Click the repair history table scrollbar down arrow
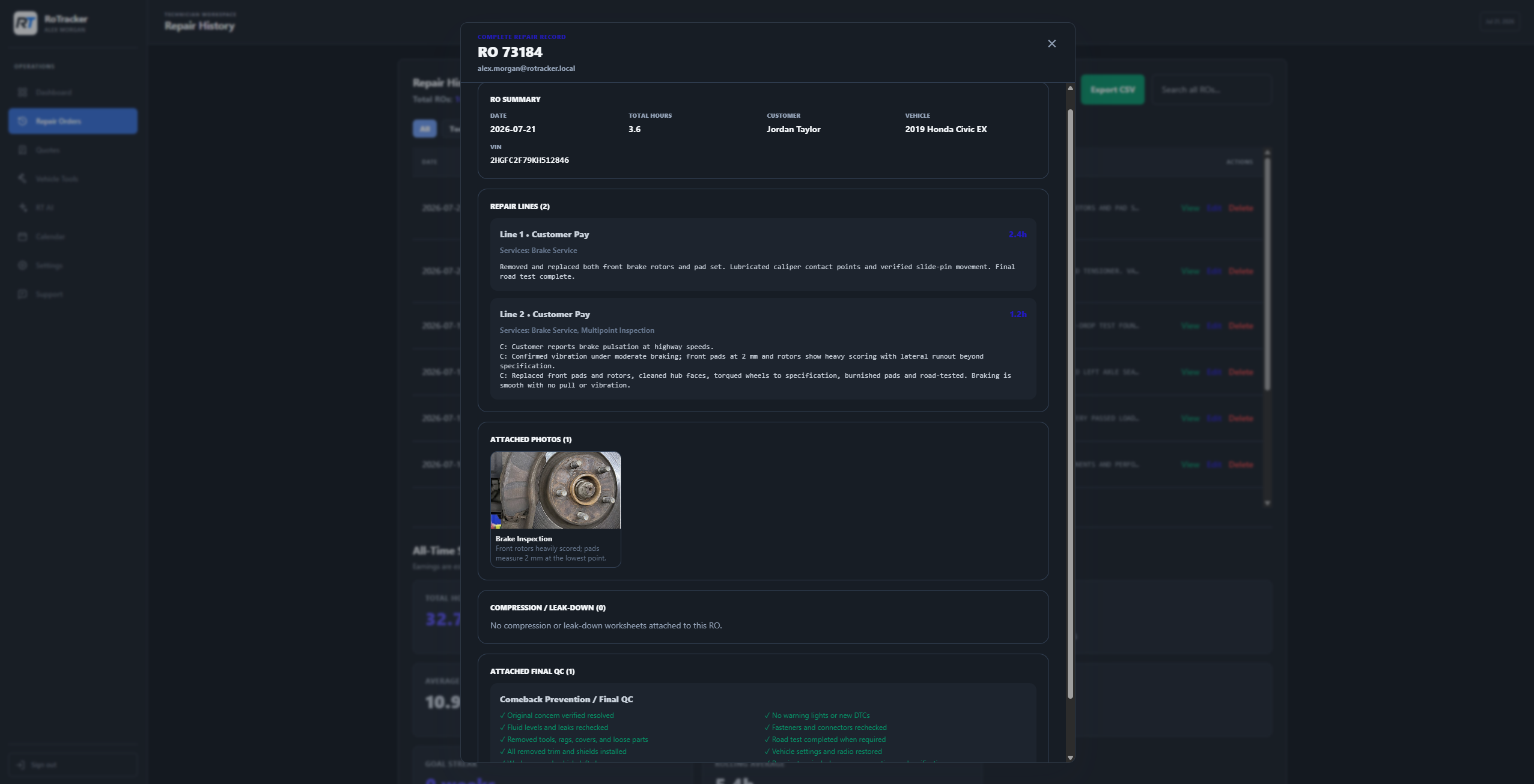Screen dimensions: 1534x784 [x=1267, y=503]
